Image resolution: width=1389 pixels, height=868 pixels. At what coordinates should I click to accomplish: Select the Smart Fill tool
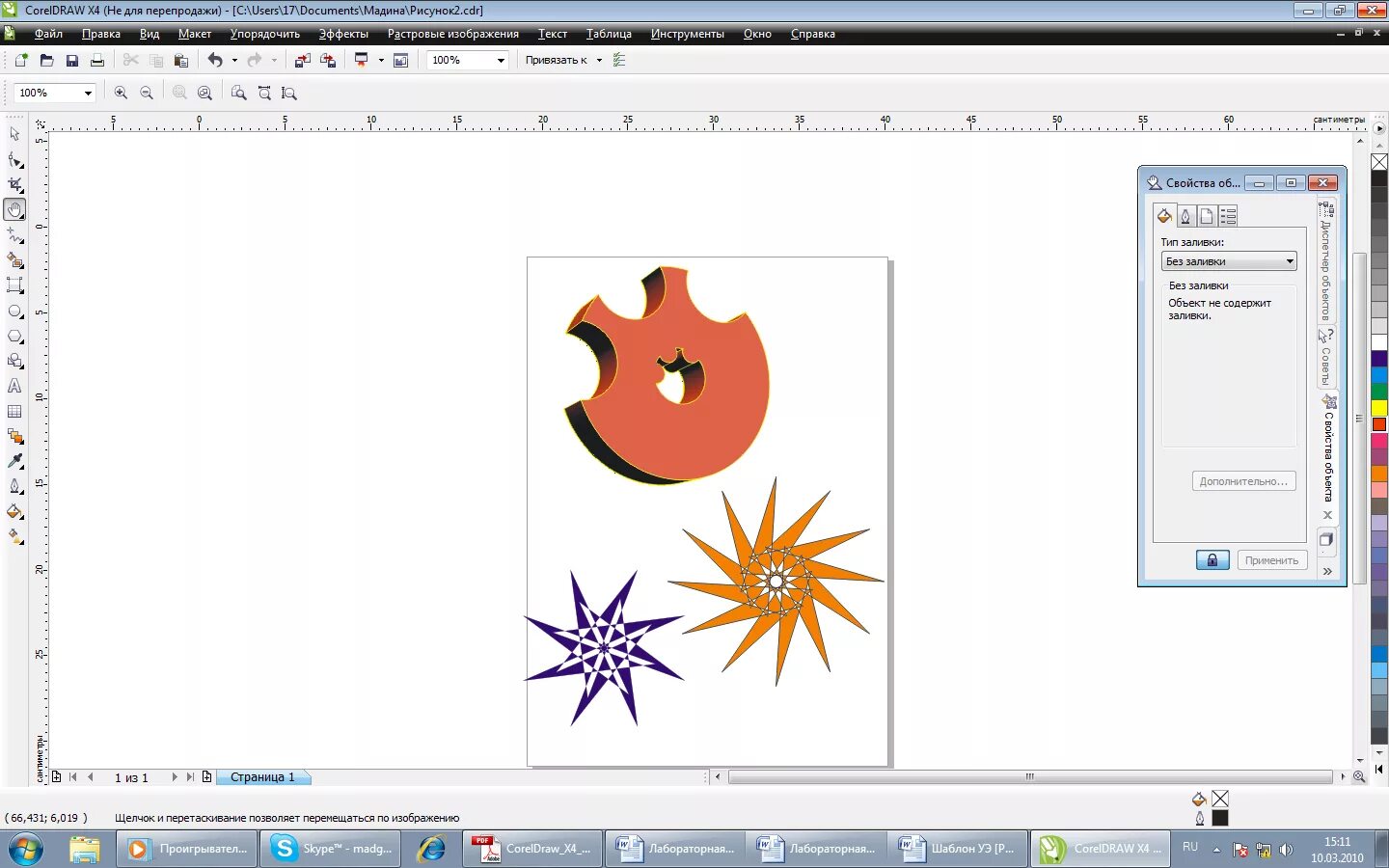(14, 260)
